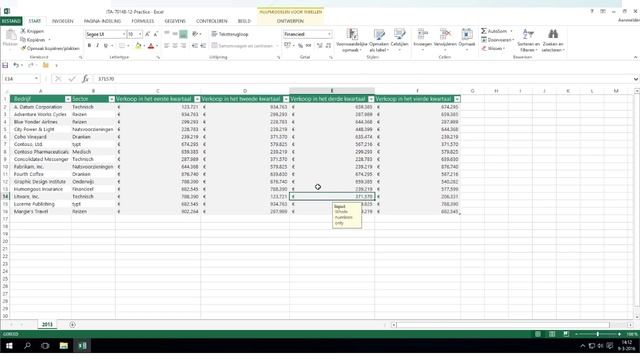This screenshot has width=640, height=360.
Task: Decrease font size with smaller A icon
Action: tap(156, 34)
